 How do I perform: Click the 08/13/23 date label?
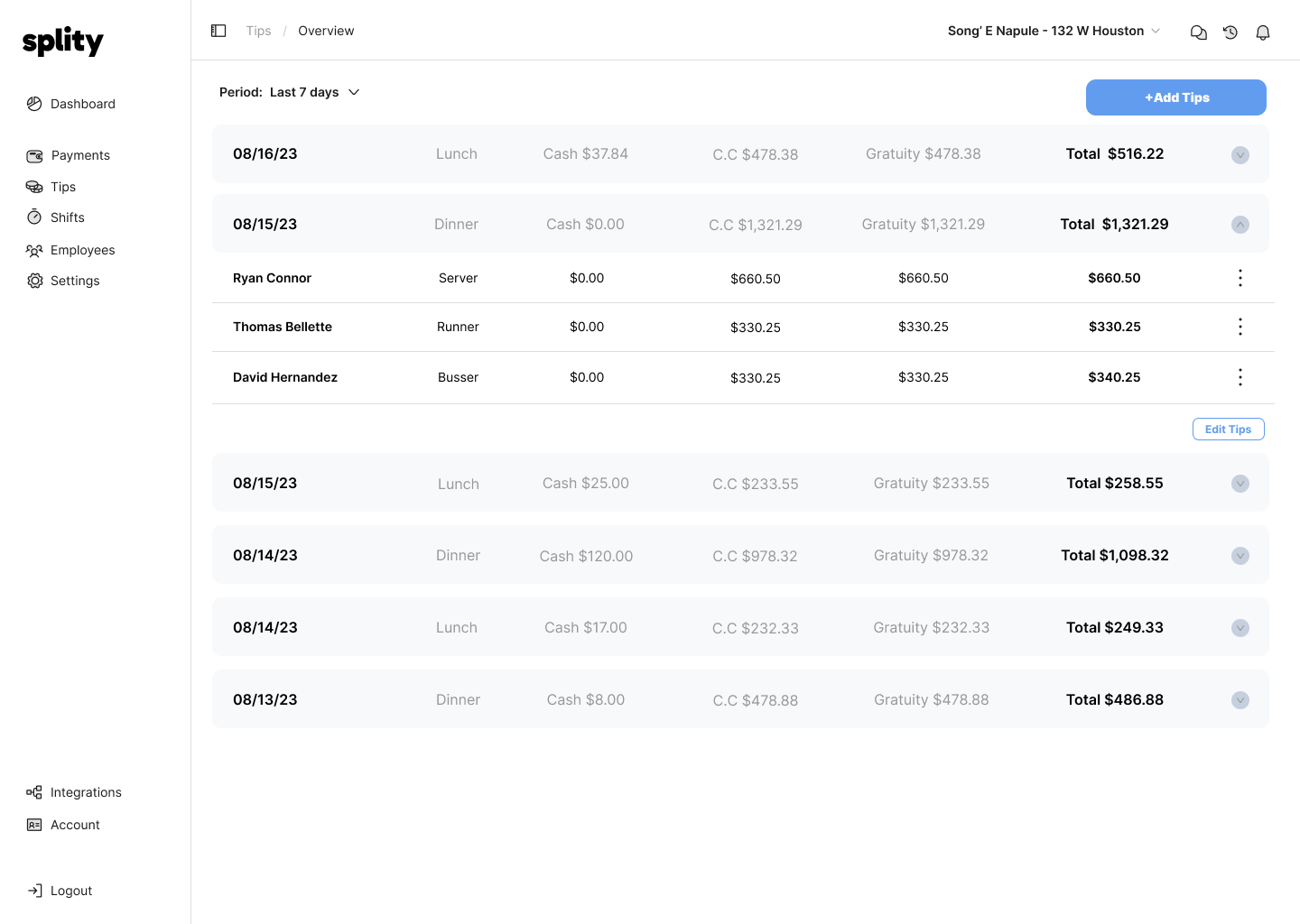click(265, 699)
